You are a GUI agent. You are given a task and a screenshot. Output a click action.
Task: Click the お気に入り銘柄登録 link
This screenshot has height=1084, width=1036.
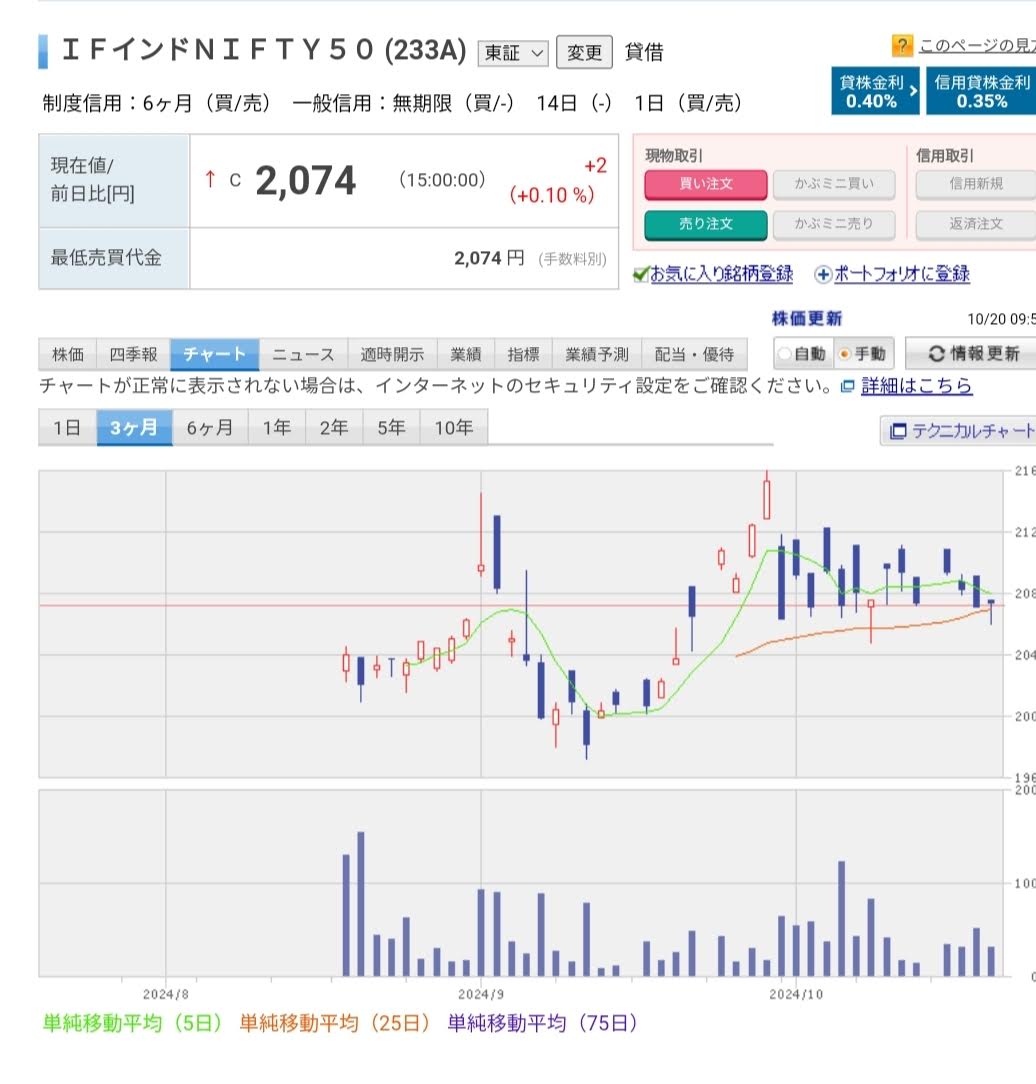pyautogui.click(x=722, y=274)
